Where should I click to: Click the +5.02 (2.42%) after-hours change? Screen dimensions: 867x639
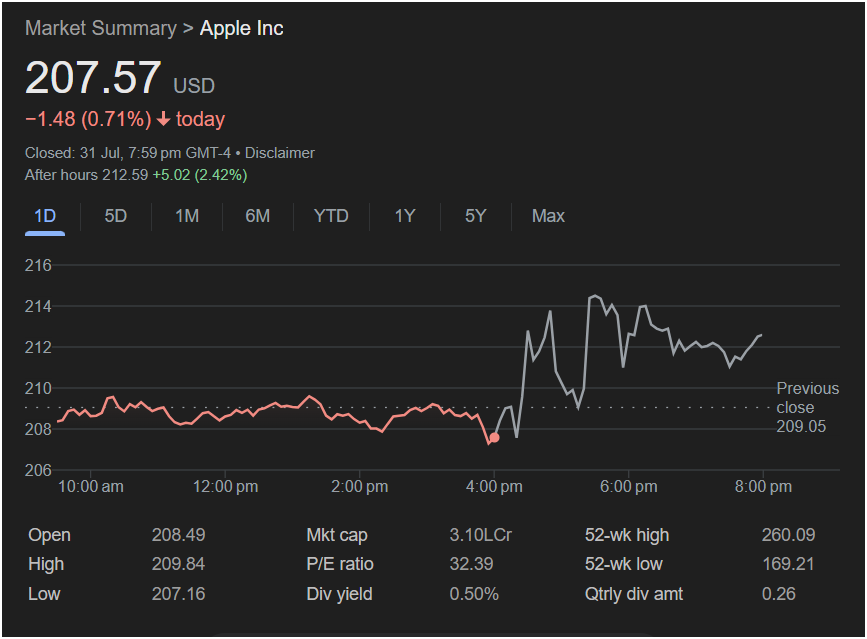(x=200, y=175)
